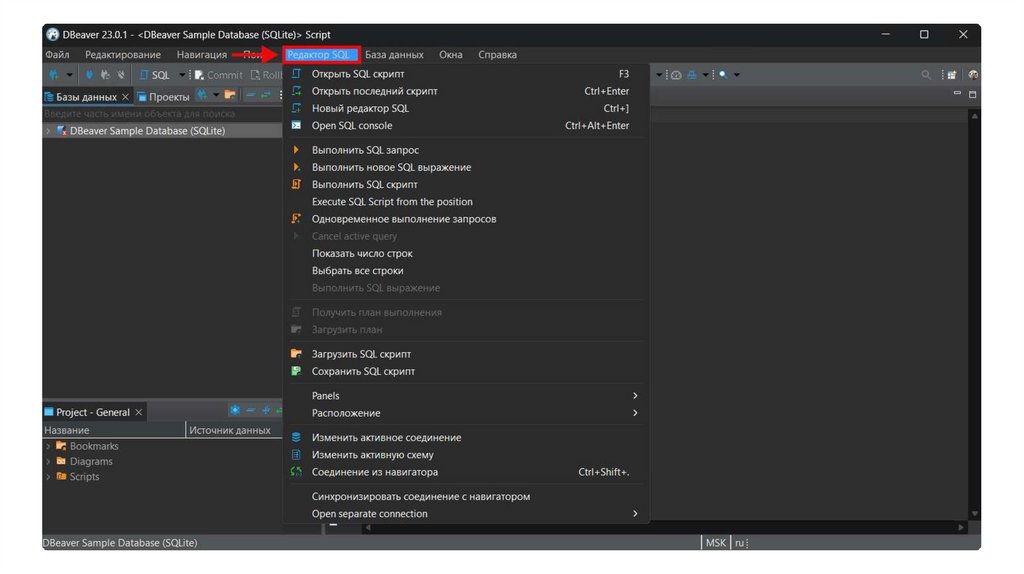This screenshot has height=574, width=1024.
Task: Choose Открыть SQL скрипт menu entry
Action: (x=466, y=74)
